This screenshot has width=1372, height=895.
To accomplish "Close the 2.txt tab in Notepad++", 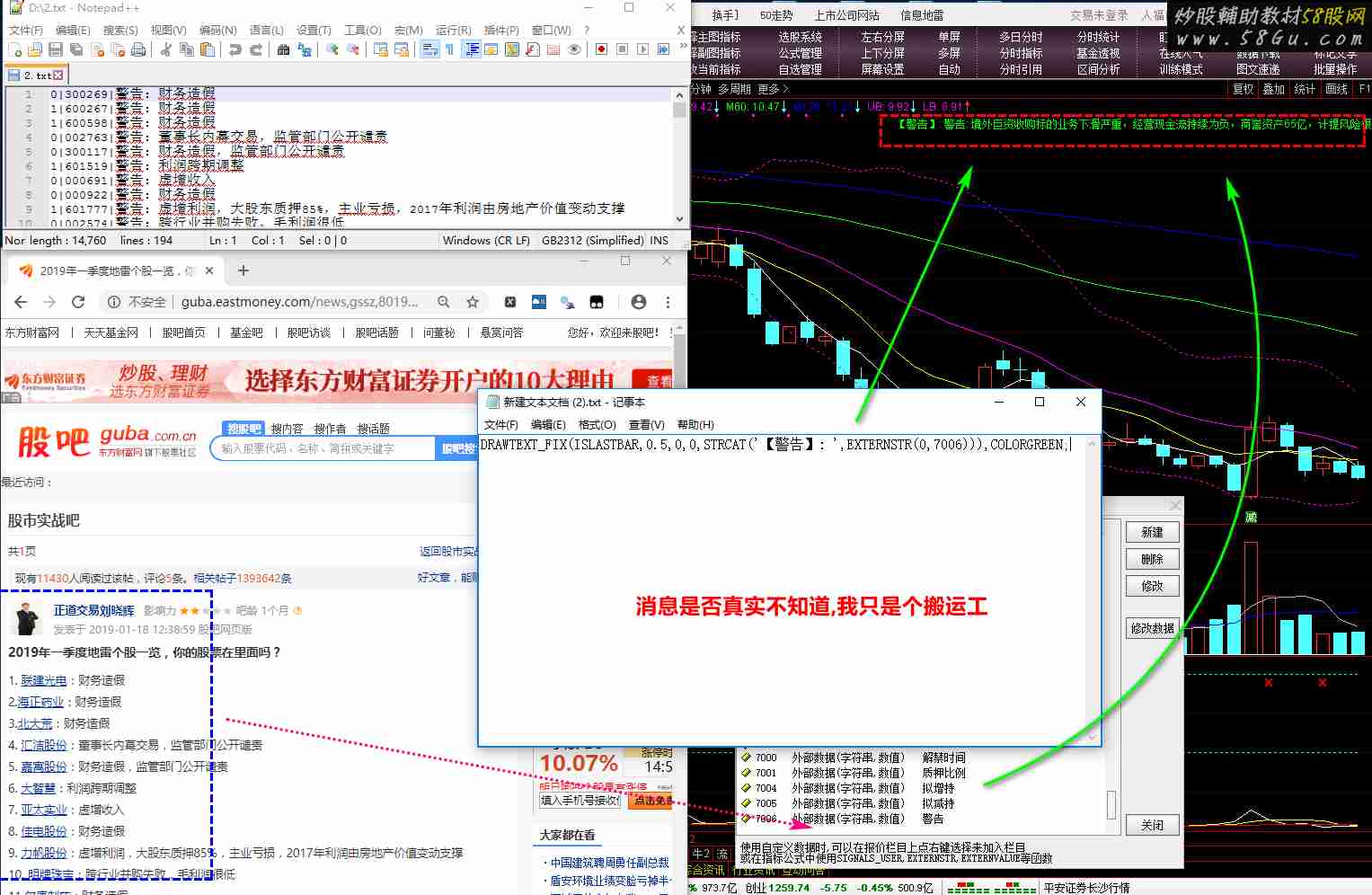I will (x=58, y=75).
